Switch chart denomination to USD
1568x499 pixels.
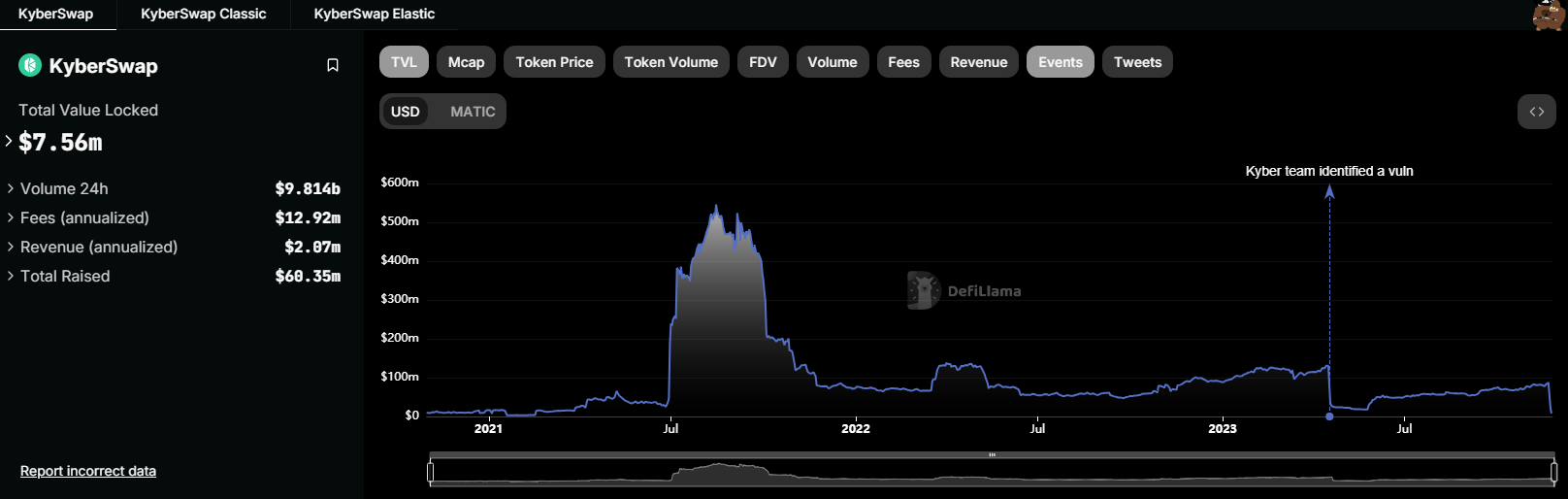tap(406, 112)
